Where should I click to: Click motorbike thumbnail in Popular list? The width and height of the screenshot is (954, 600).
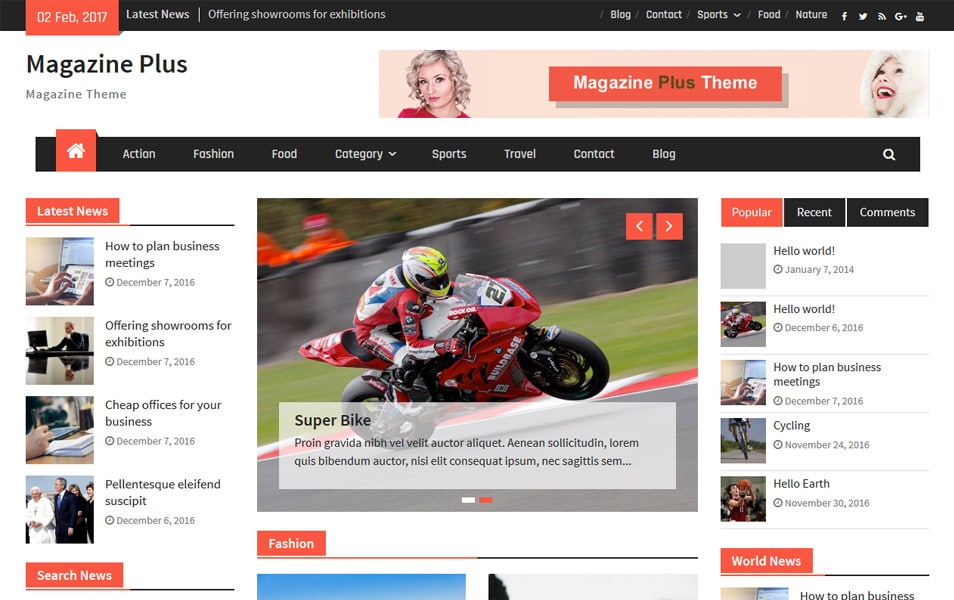(743, 324)
